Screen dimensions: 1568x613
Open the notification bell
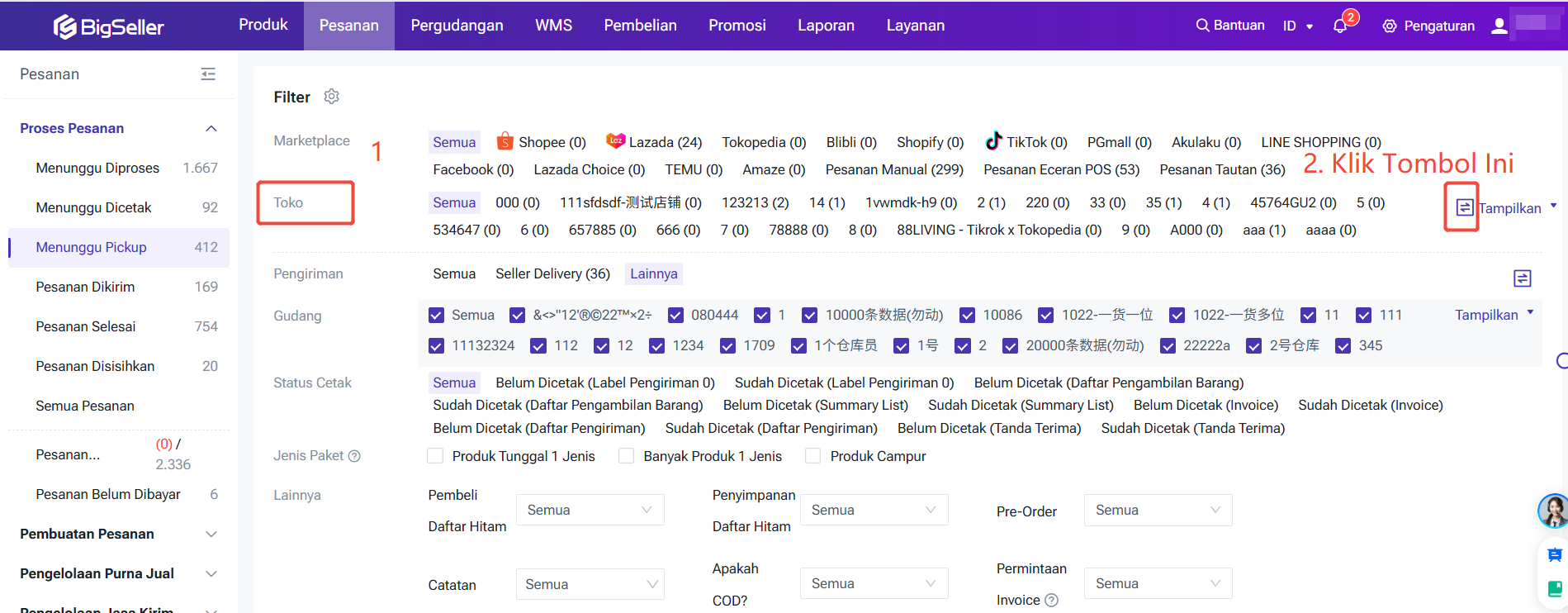click(x=1339, y=26)
